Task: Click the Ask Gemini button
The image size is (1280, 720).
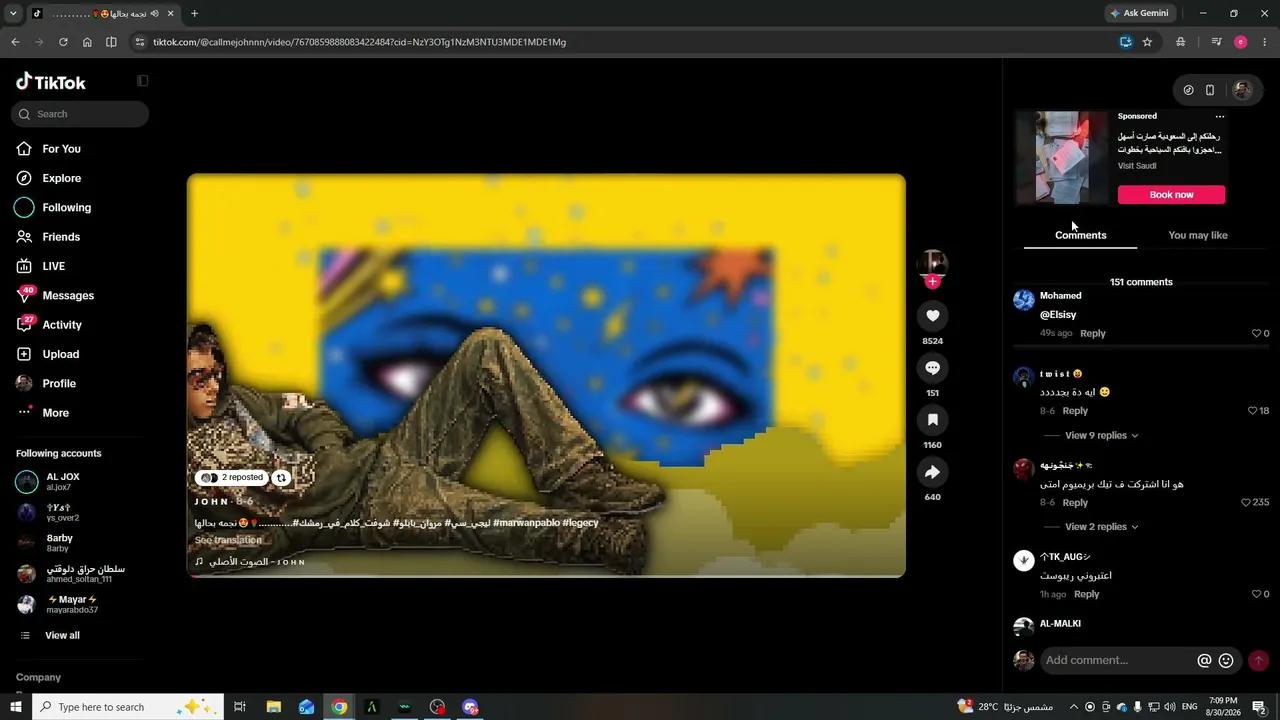Action: click(x=1140, y=14)
